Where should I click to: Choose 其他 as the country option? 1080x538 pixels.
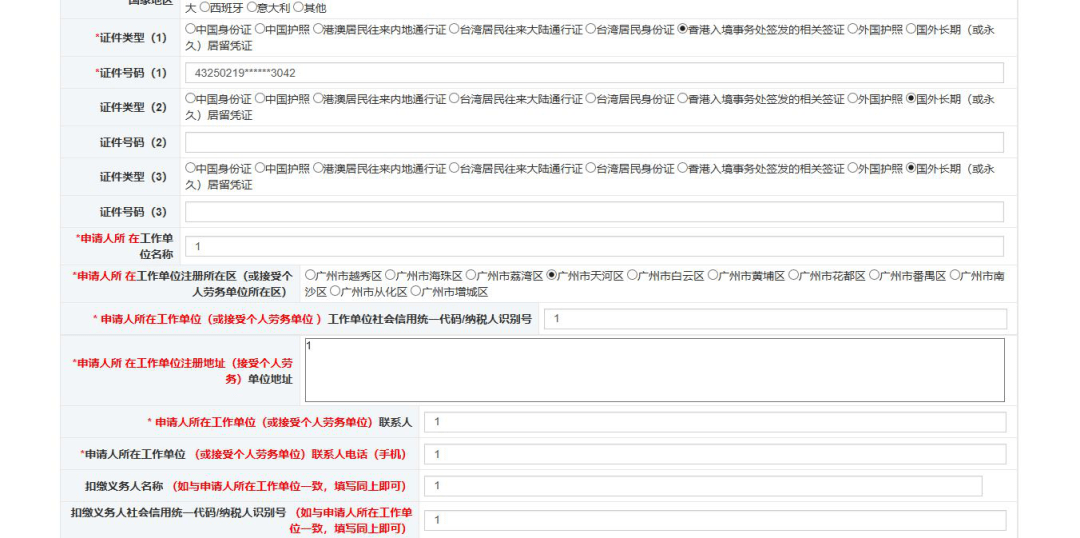[x=298, y=8]
